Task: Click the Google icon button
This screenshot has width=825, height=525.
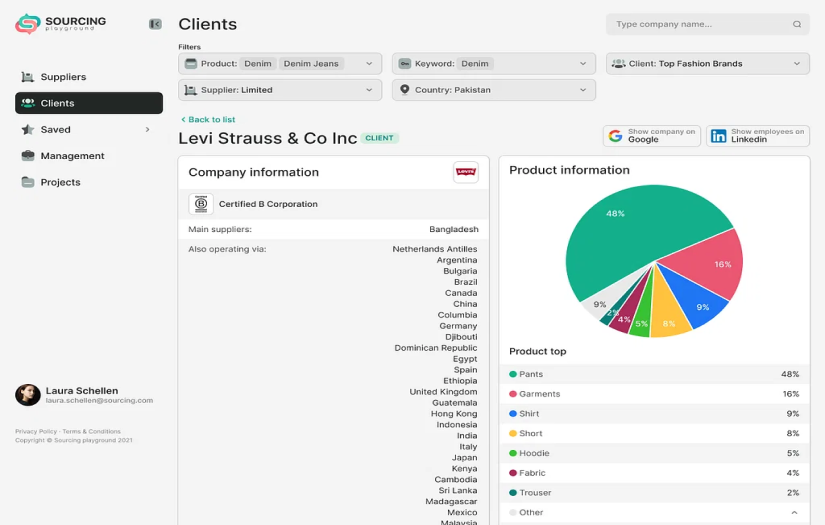Action: 616,136
